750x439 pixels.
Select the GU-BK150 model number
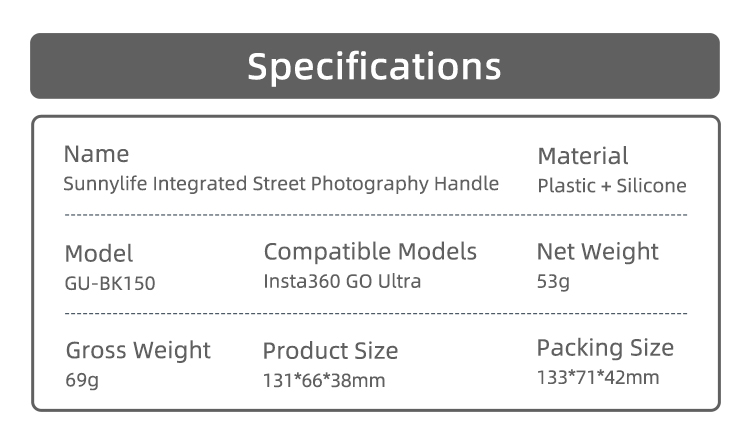click(x=110, y=283)
